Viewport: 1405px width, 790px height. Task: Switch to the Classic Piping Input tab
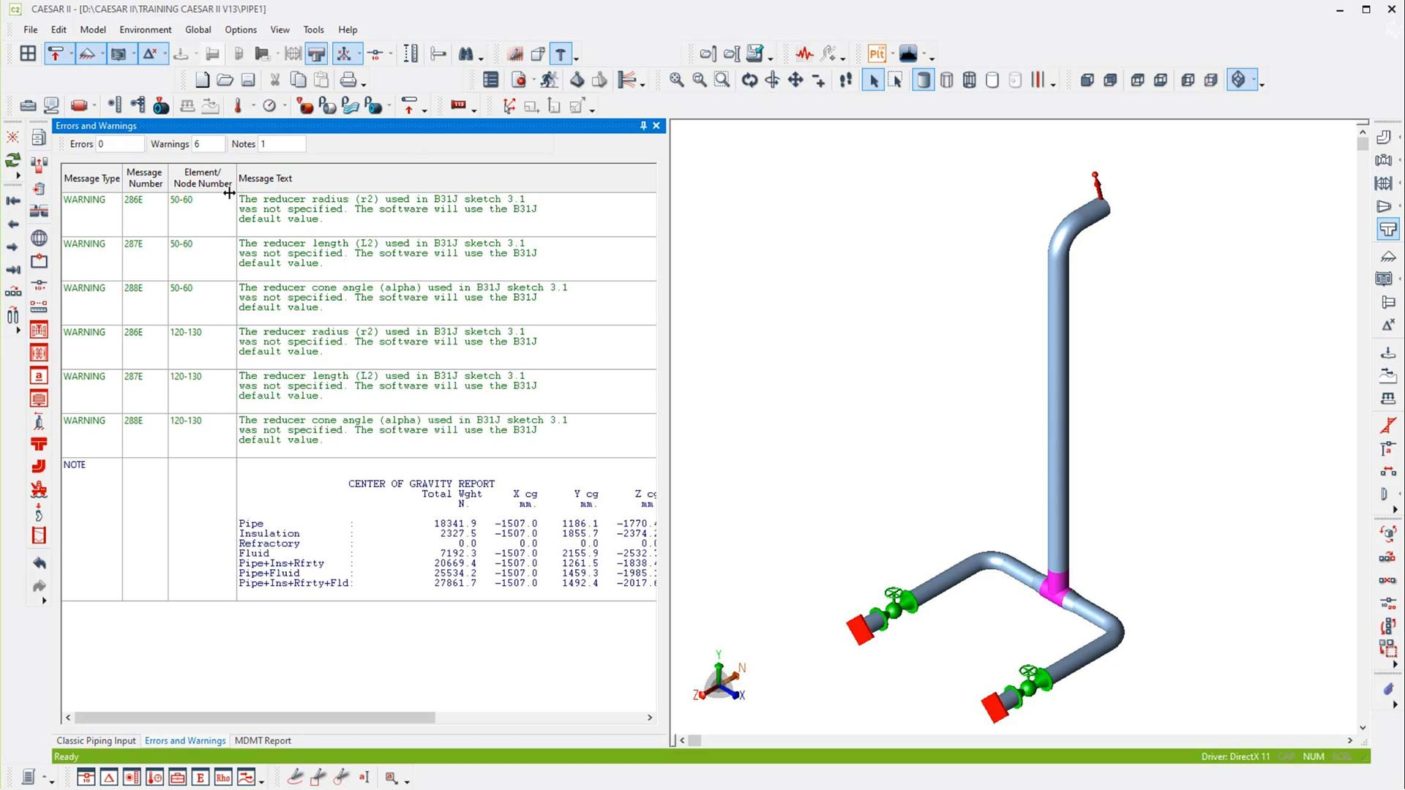tap(96, 741)
